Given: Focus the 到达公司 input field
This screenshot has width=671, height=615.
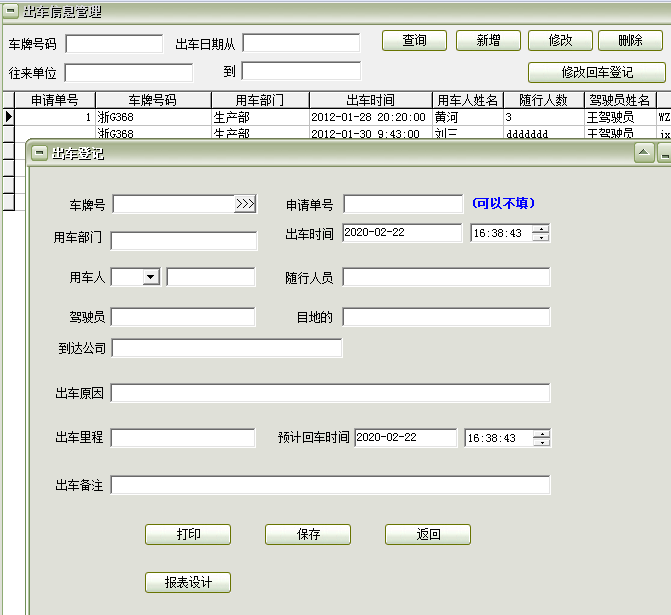Looking at the screenshot, I should click(227, 348).
